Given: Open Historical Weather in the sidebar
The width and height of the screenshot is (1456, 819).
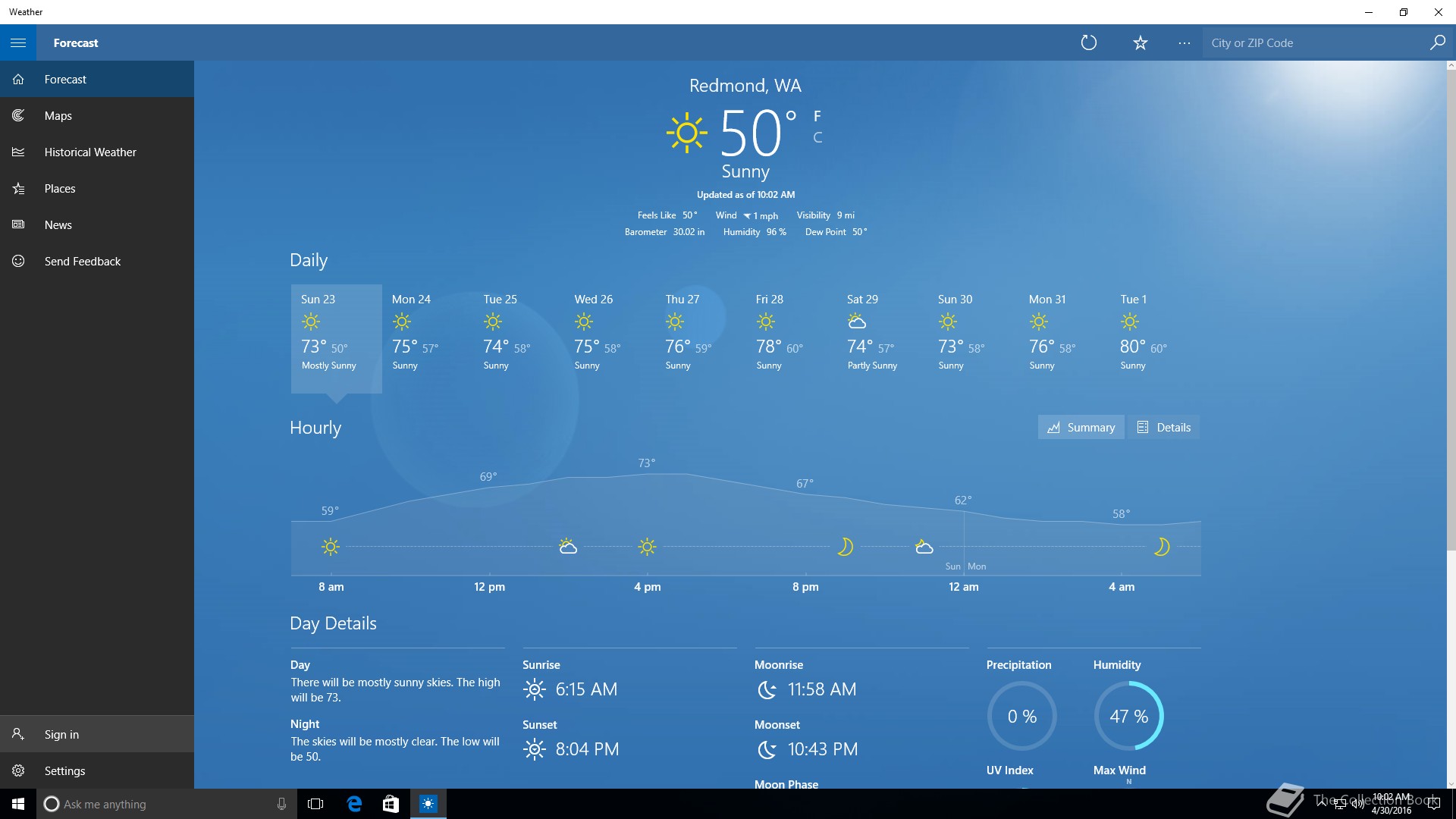Looking at the screenshot, I should pos(97,152).
